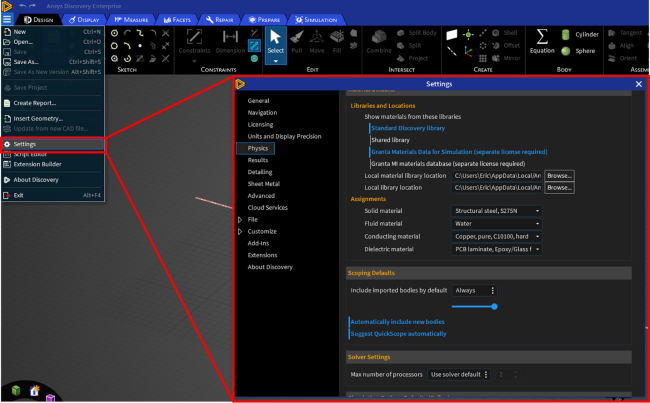Open Max number of processors dropdown
The height and width of the screenshot is (403, 650).
pos(459,374)
